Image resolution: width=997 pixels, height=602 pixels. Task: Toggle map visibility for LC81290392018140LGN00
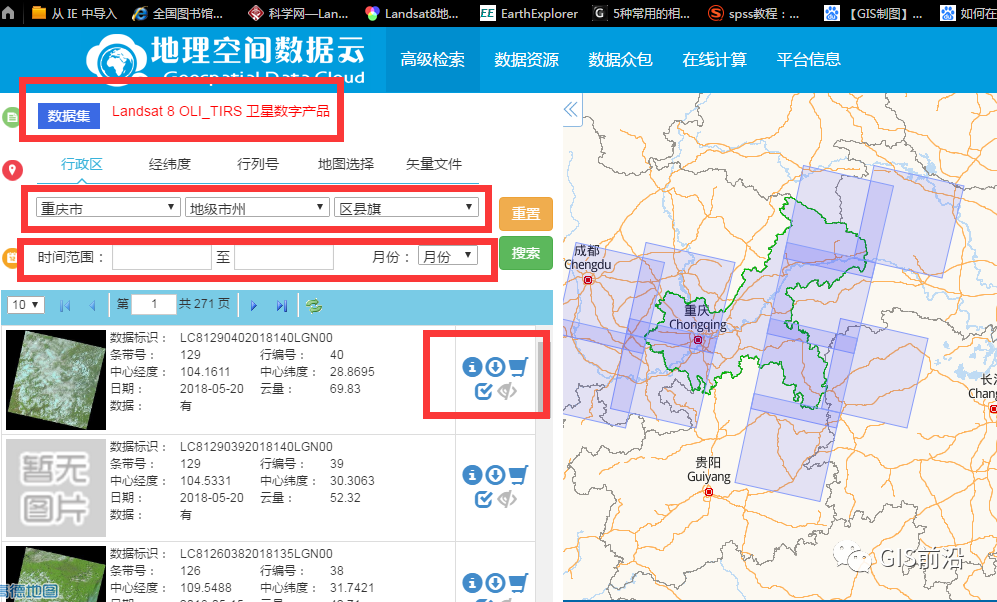(x=507, y=500)
